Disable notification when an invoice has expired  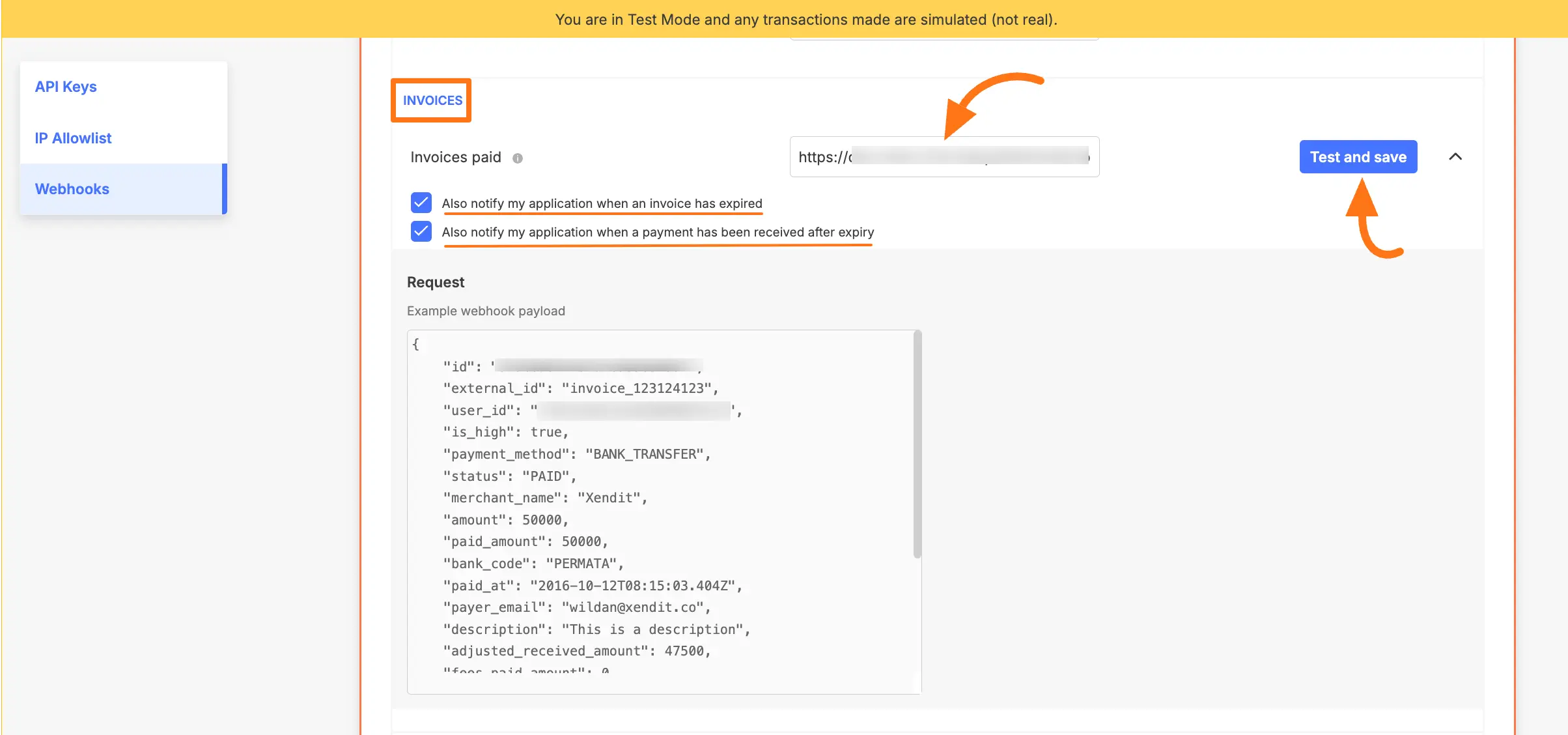(421, 203)
